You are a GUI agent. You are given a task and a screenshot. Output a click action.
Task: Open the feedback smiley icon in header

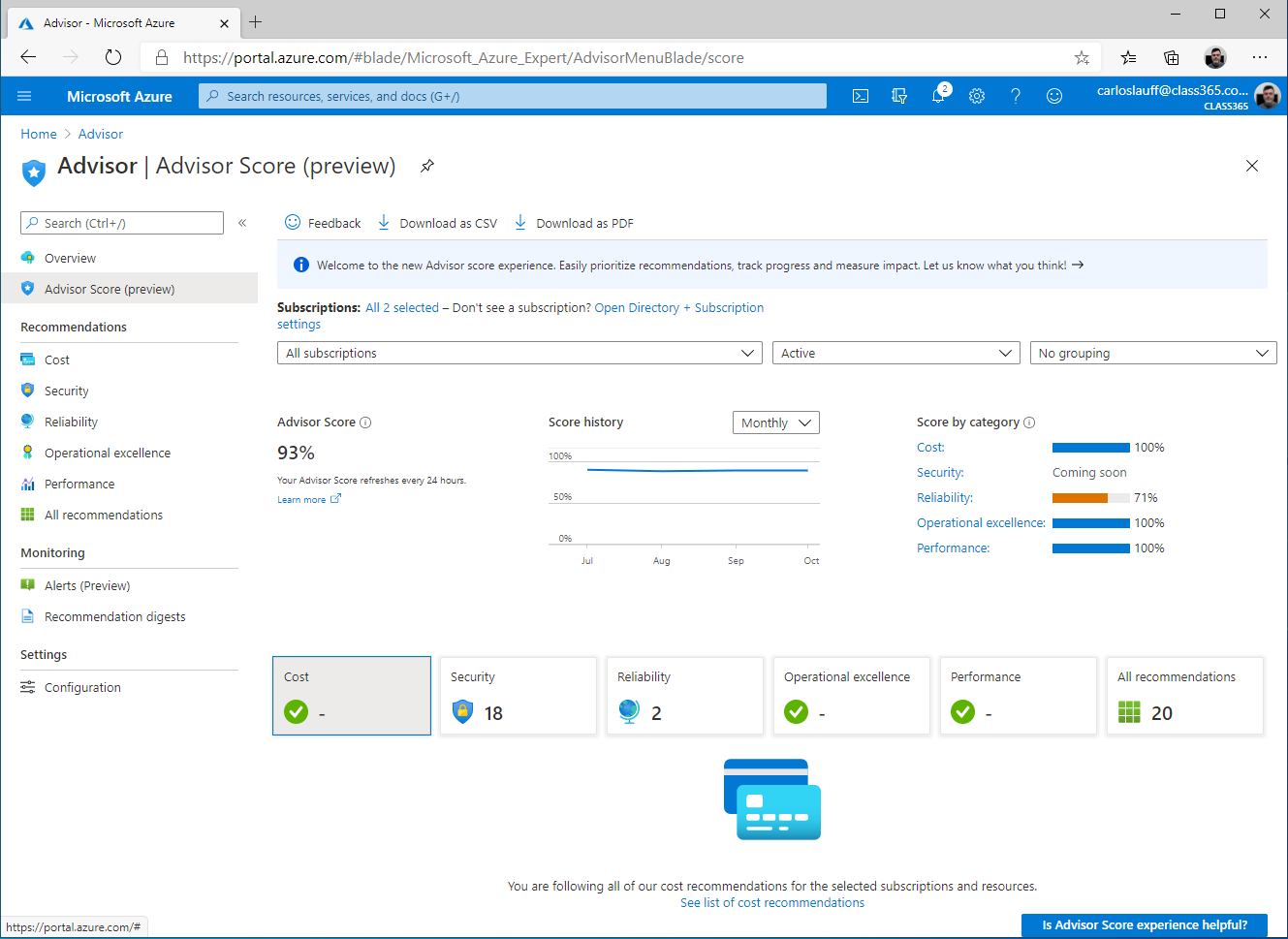[1054, 96]
